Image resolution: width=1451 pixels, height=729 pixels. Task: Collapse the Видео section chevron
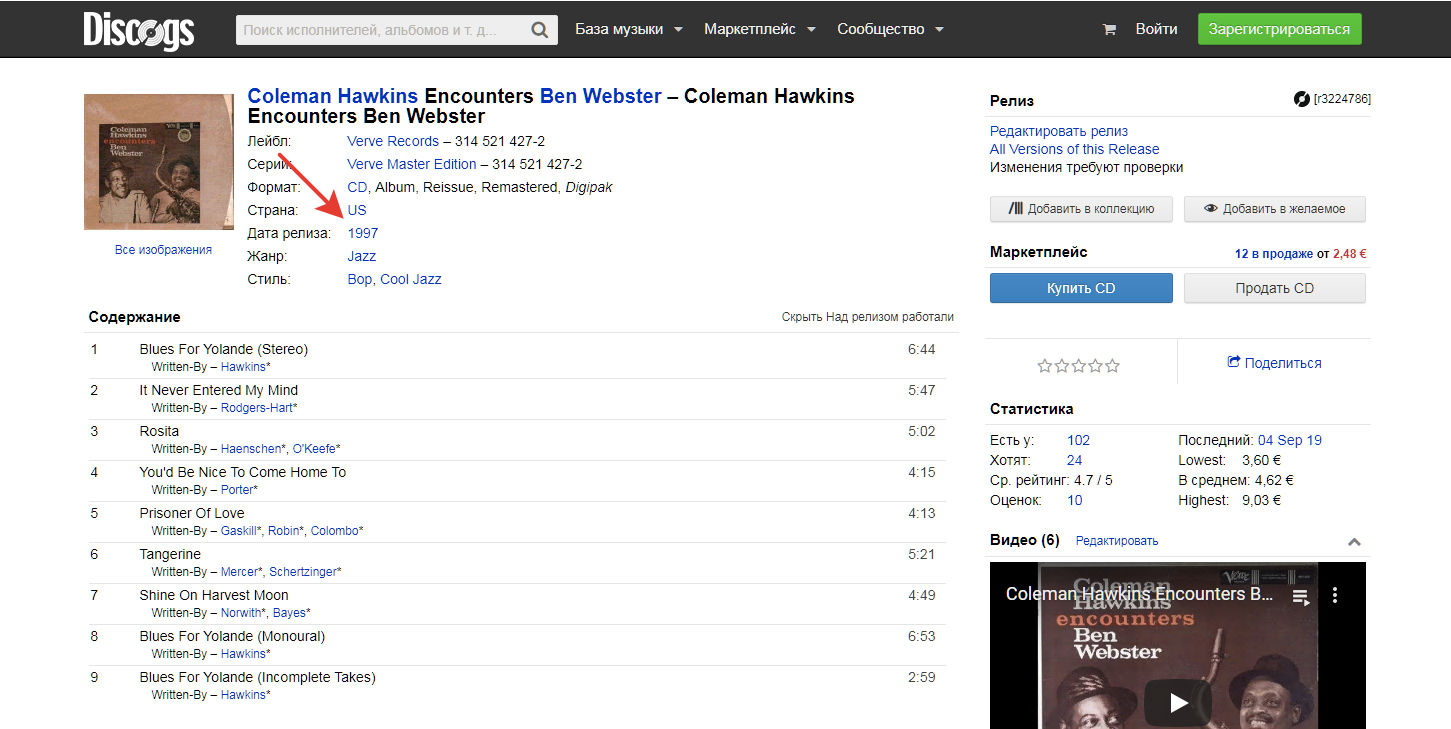tap(1354, 542)
